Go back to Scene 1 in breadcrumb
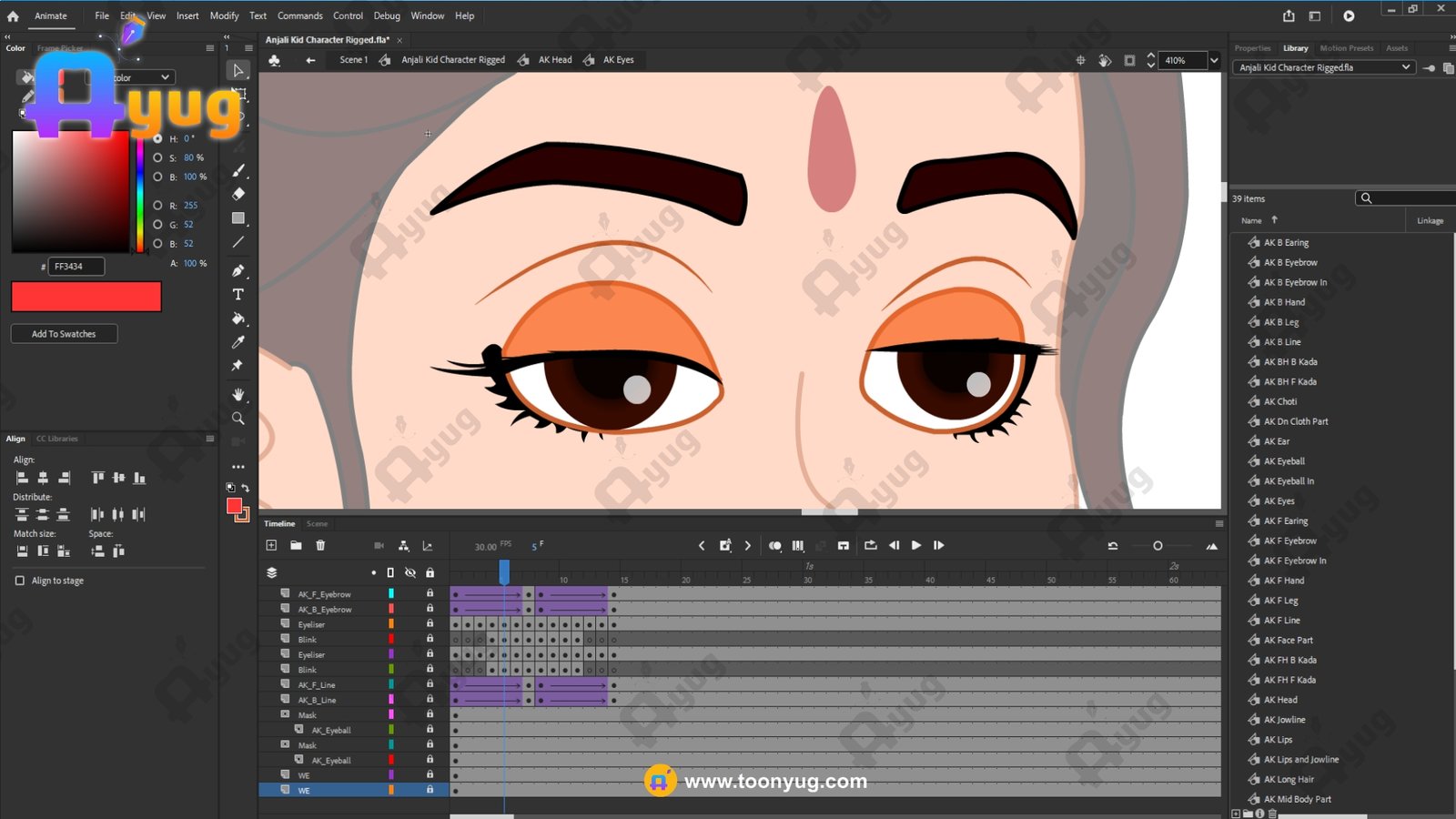The image size is (1456, 819). (x=353, y=60)
